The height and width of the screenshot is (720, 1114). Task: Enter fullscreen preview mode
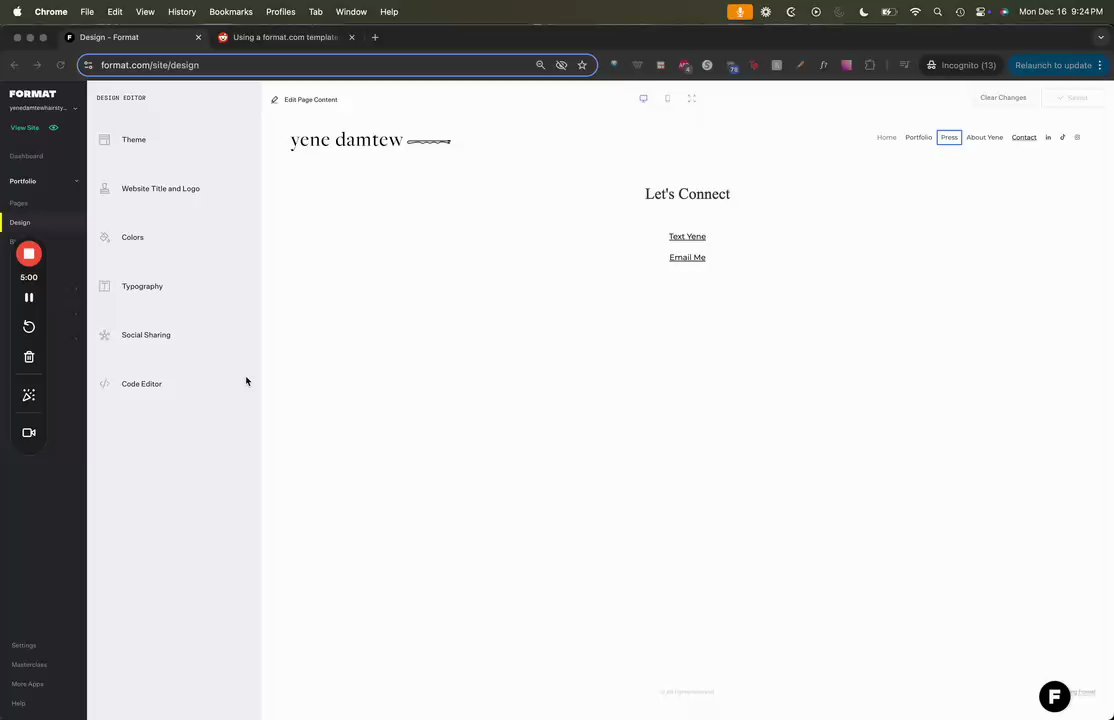[692, 99]
